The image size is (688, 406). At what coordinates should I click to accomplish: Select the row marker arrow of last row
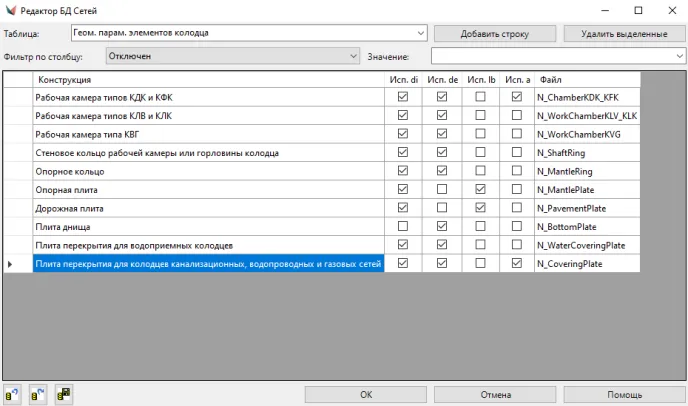tap(11, 264)
